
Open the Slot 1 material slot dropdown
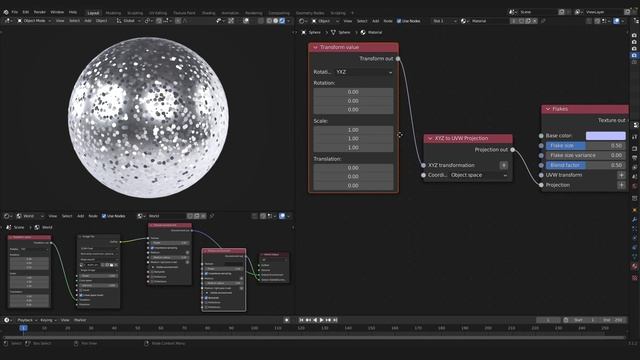[x=445, y=21]
